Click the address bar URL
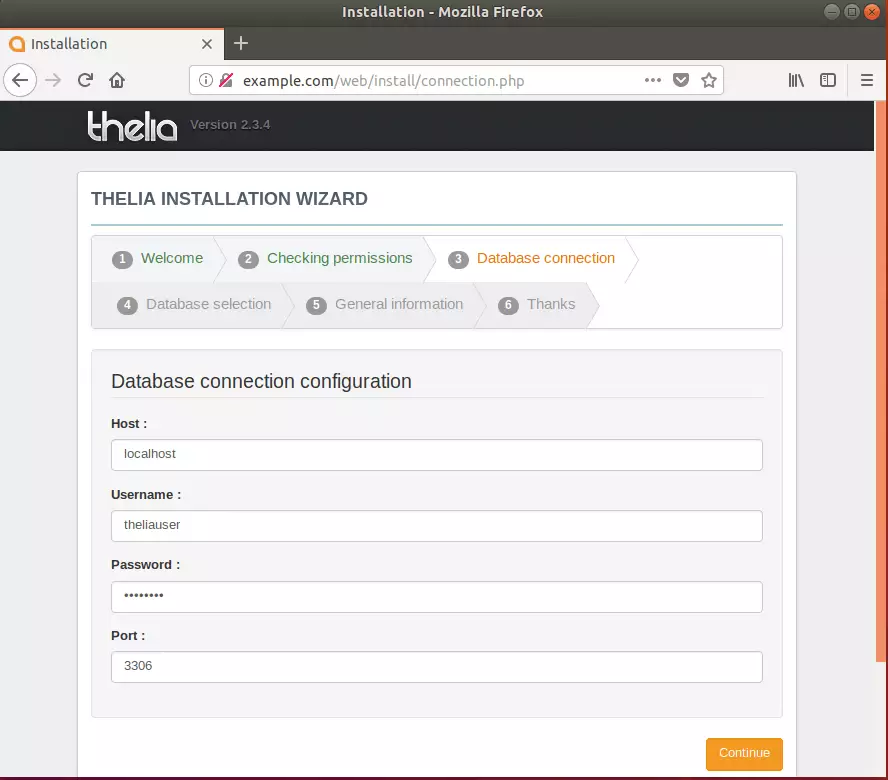Image resolution: width=888 pixels, height=780 pixels. click(383, 81)
